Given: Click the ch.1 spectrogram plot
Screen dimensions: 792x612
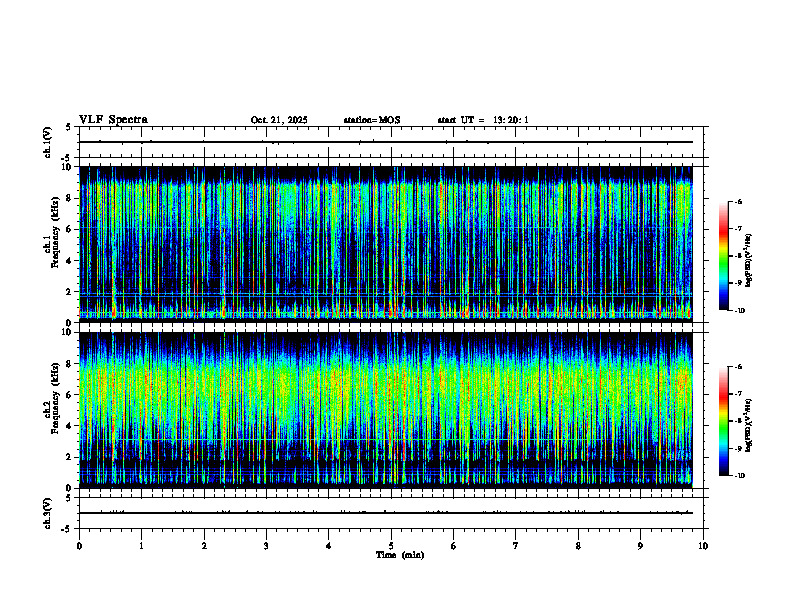Looking at the screenshot, I should click(x=385, y=244).
